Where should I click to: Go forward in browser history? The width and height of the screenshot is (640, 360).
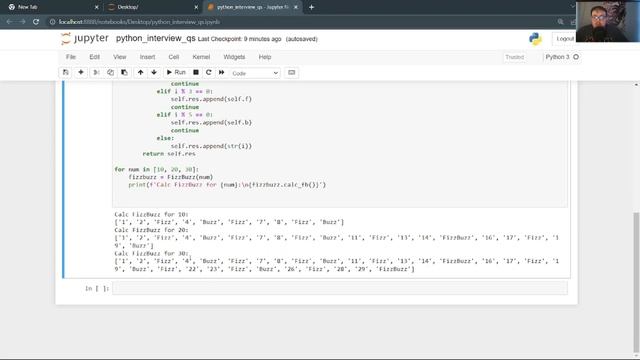click(22, 22)
